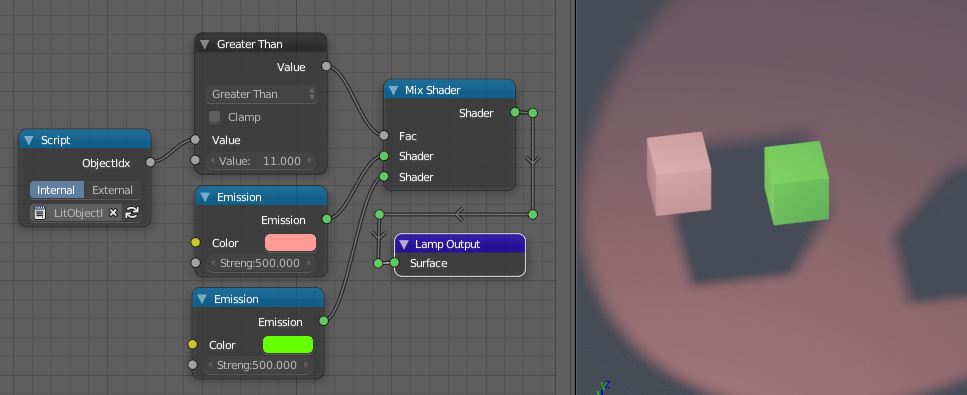Screen dimensions: 967x395
Task: Click first Shader input socket of Mix Shader
Action: pos(384,156)
